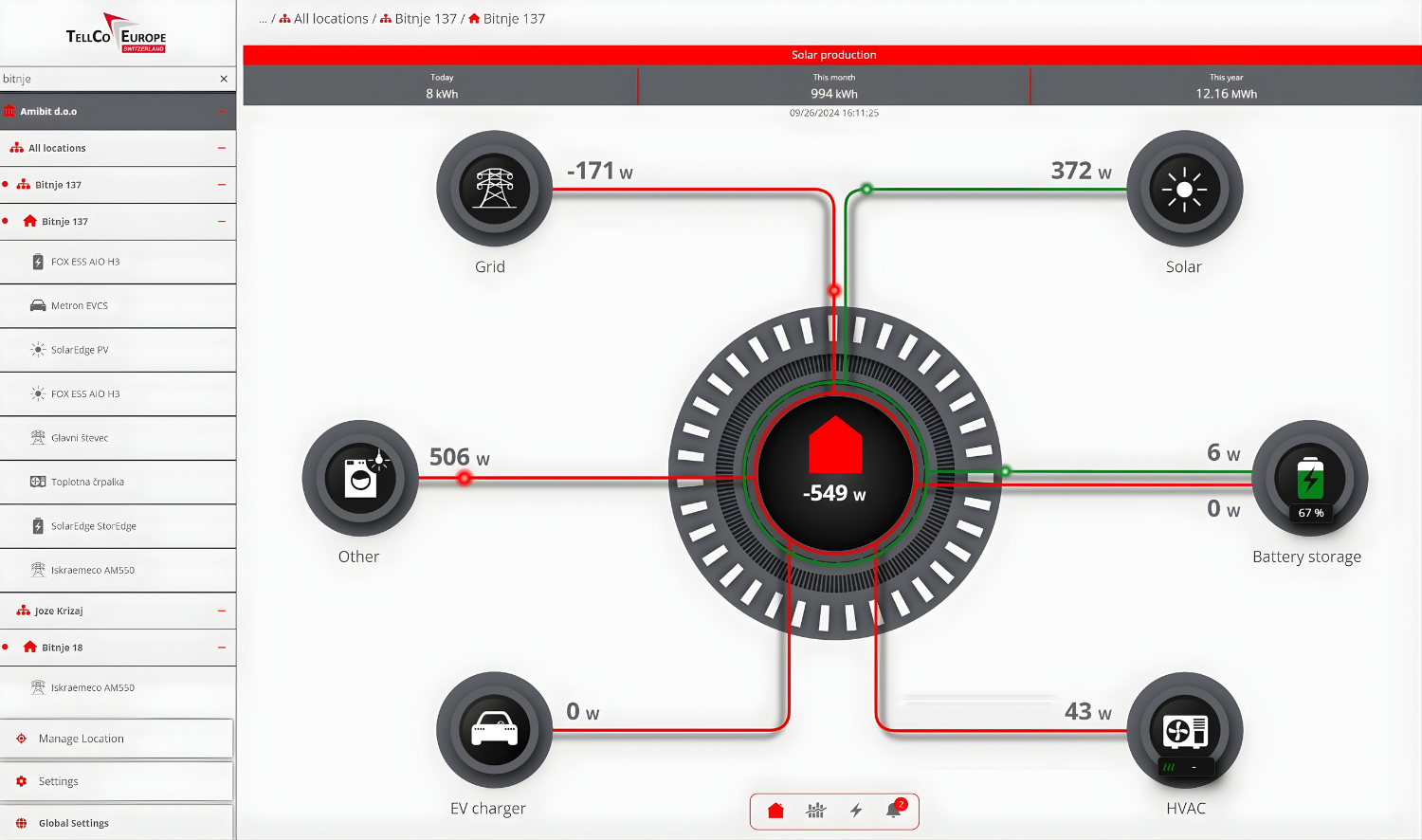Select Toplotna črpalka device

118,482
